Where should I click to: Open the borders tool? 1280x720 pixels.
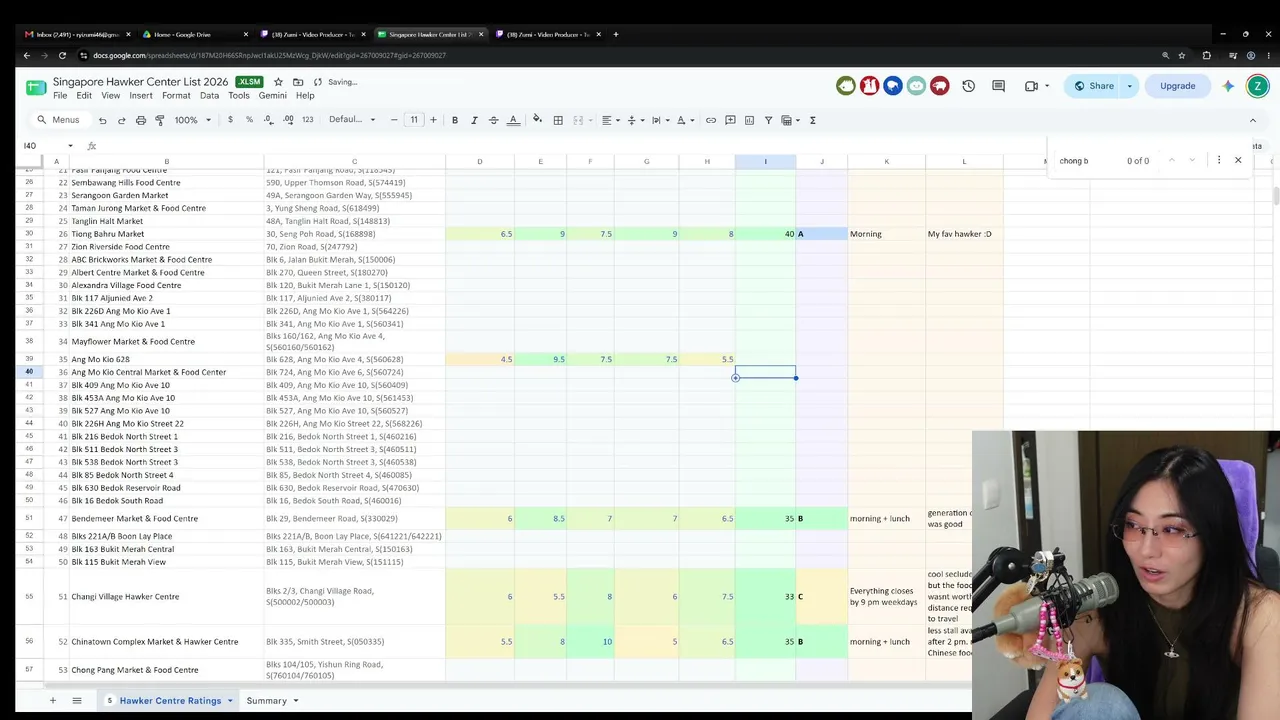point(558,120)
